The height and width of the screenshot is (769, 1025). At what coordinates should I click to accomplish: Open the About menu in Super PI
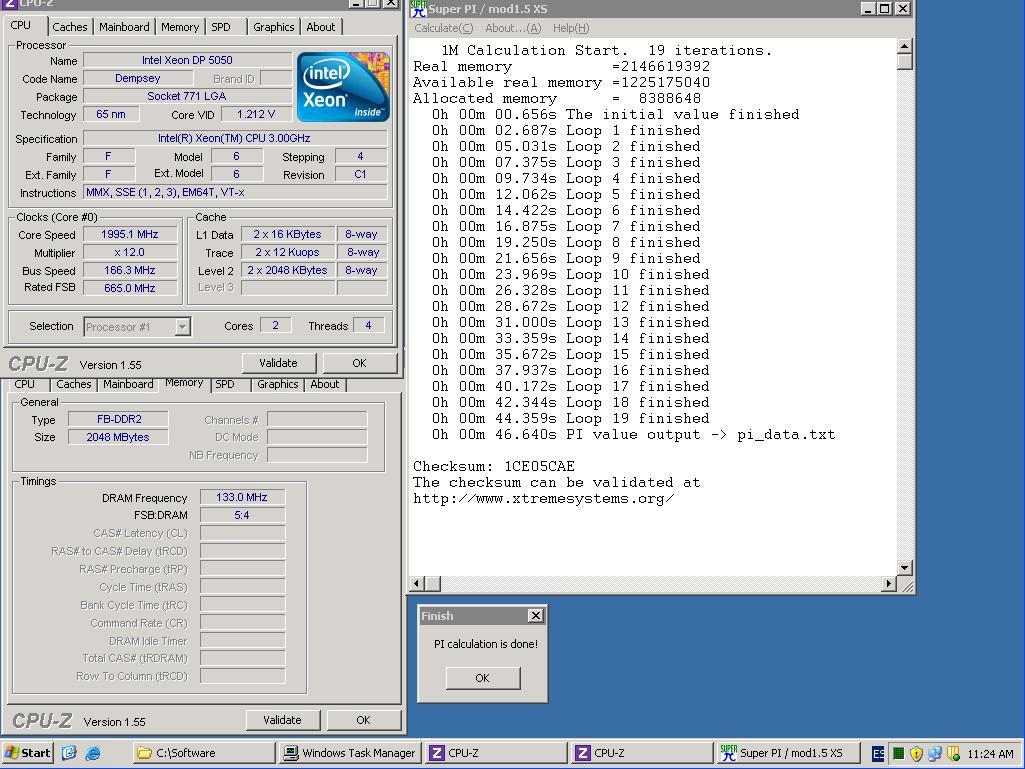pos(513,28)
